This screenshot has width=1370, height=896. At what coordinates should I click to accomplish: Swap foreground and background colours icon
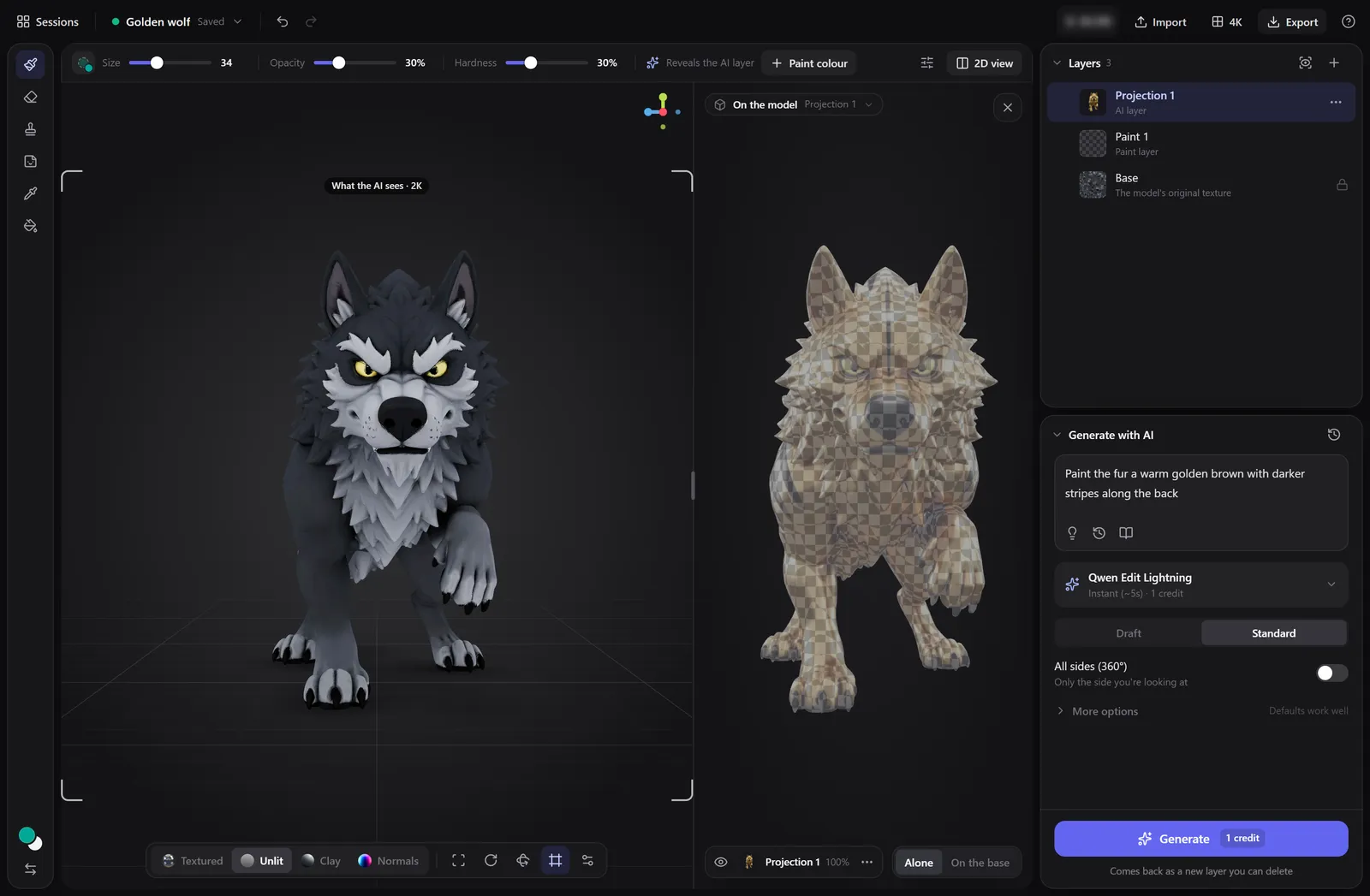[x=31, y=869]
